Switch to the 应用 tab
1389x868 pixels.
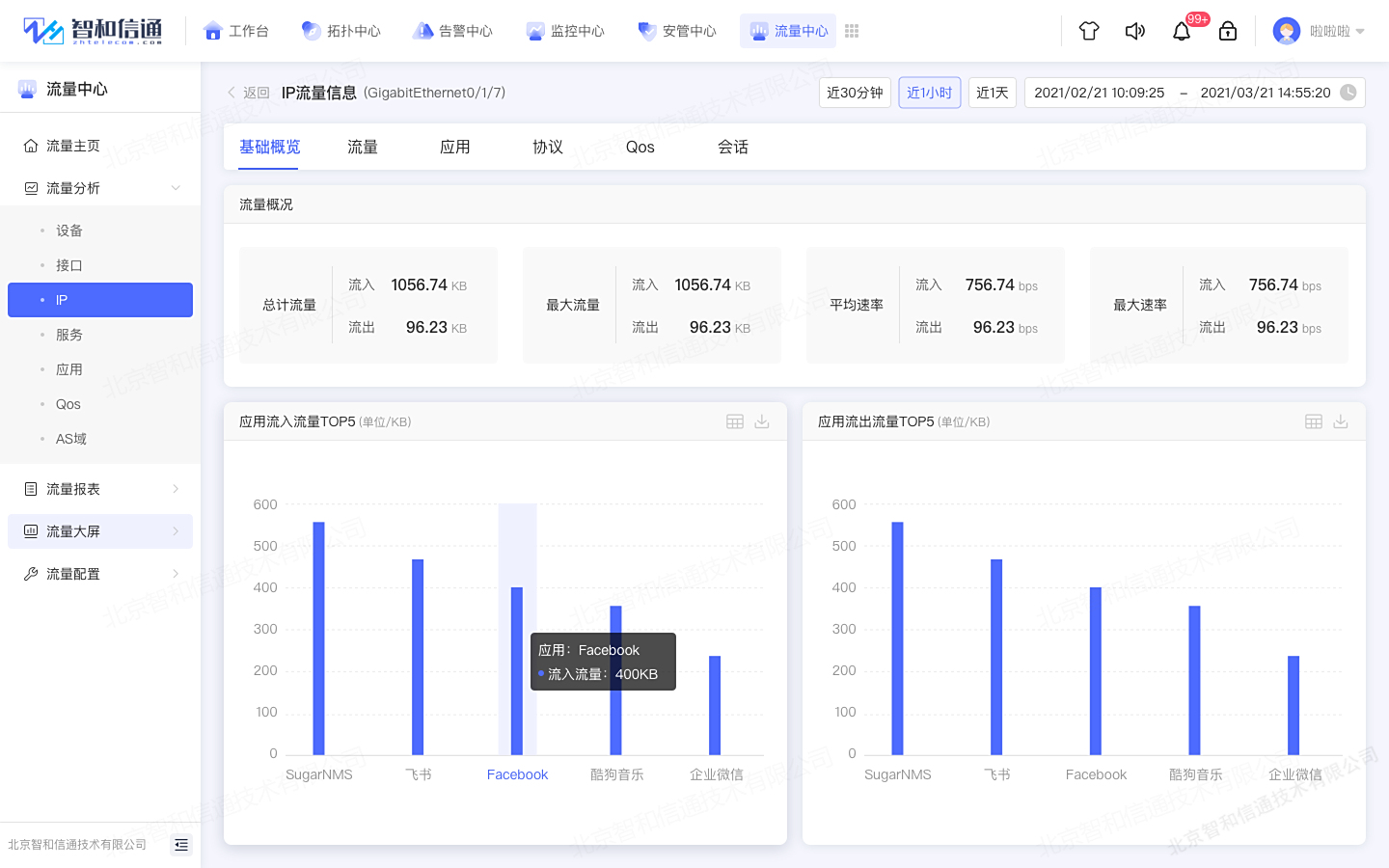[x=455, y=147]
